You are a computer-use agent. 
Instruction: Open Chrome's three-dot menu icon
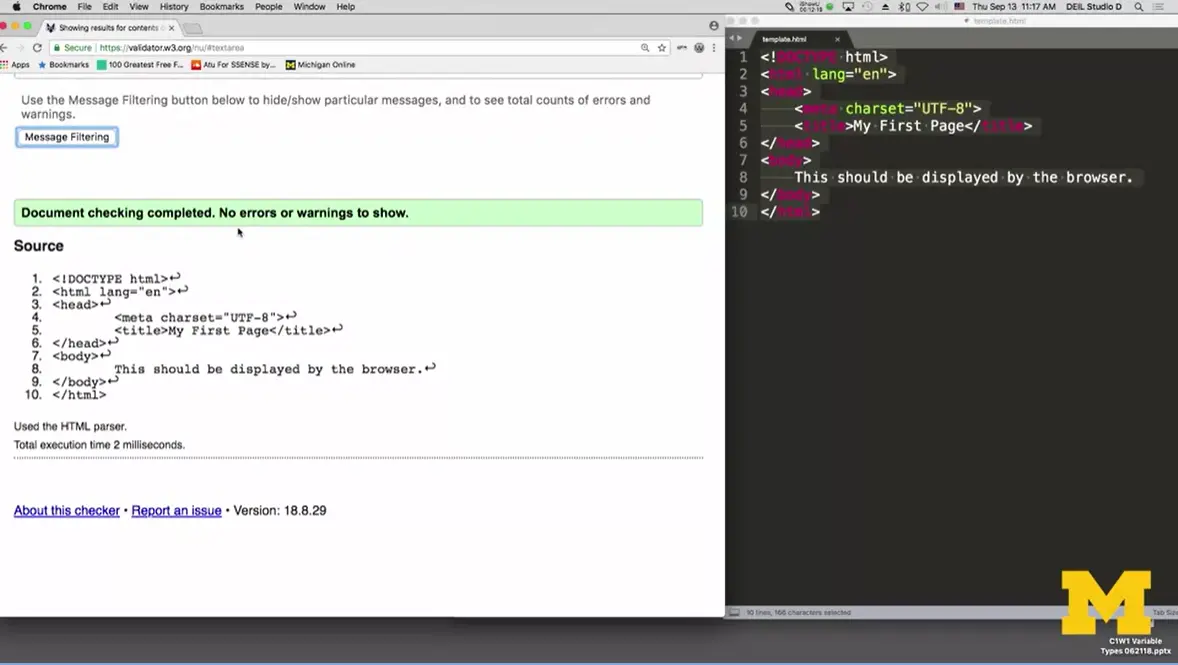[x=714, y=47]
